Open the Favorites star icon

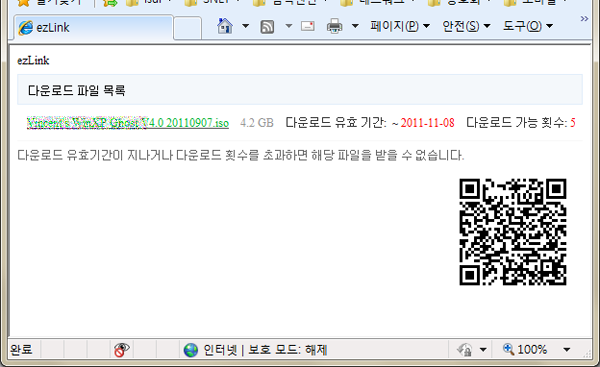(x=24, y=3)
